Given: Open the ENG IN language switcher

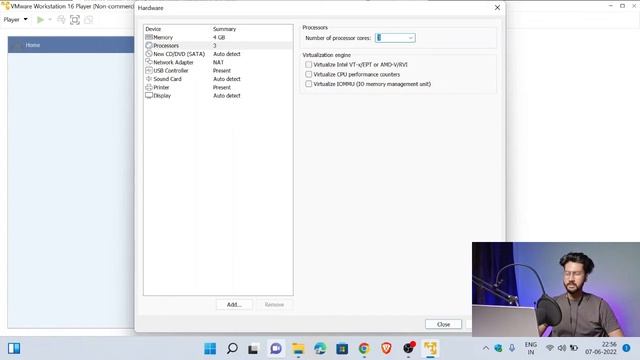Looking at the screenshot, I should point(531,348).
